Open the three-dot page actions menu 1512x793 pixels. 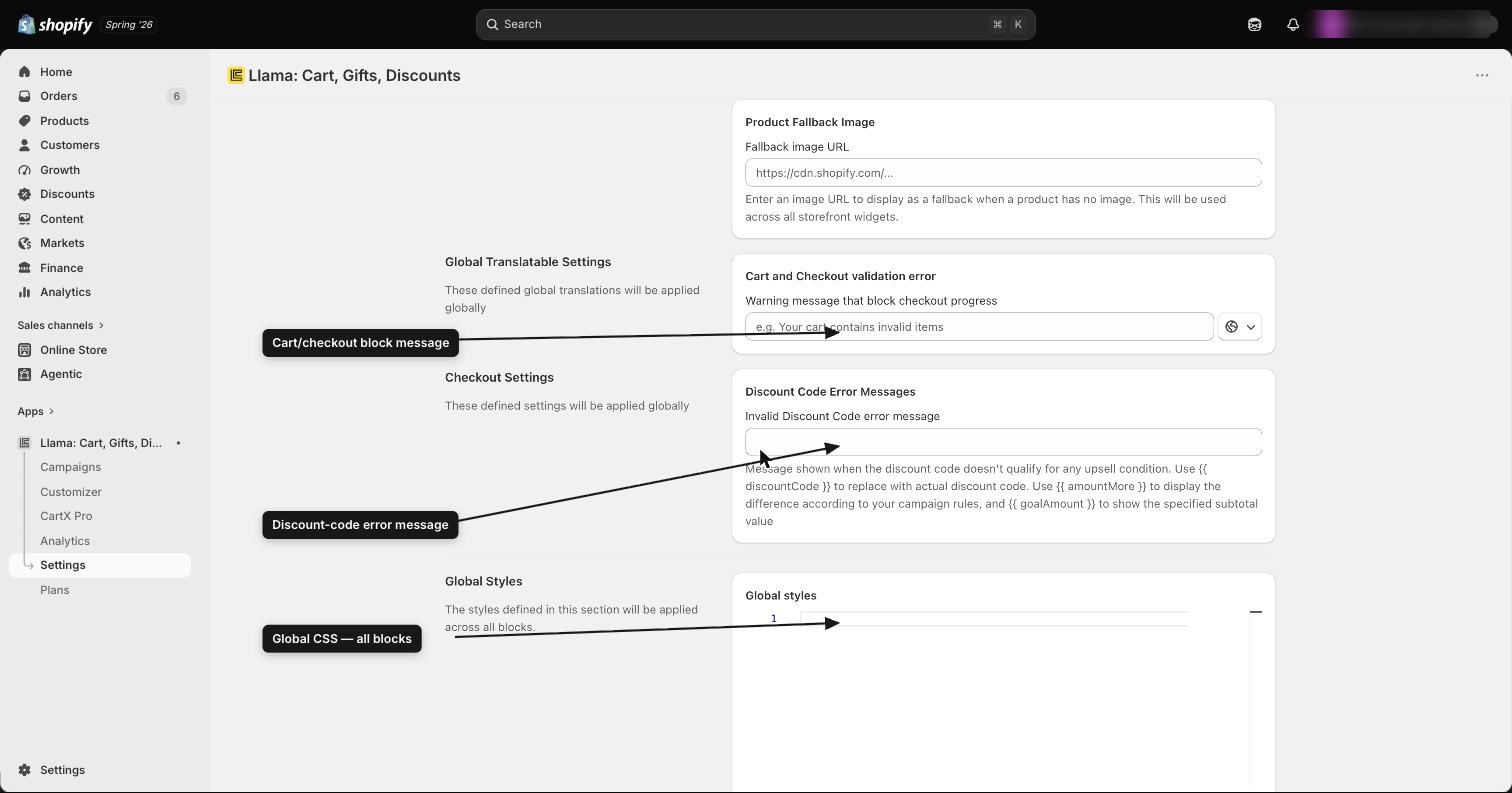pos(1482,75)
